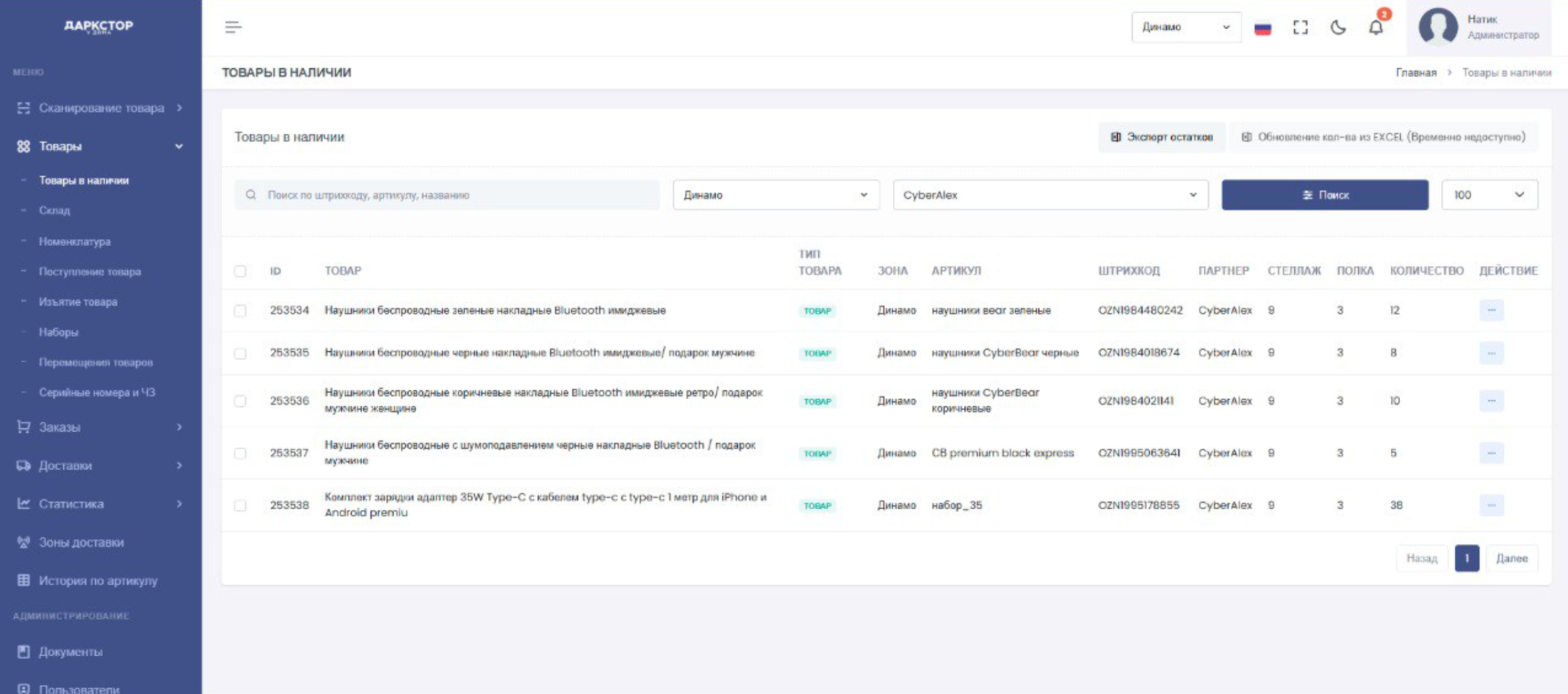
Task: Toggle dark mode moon icon
Action: [1338, 27]
